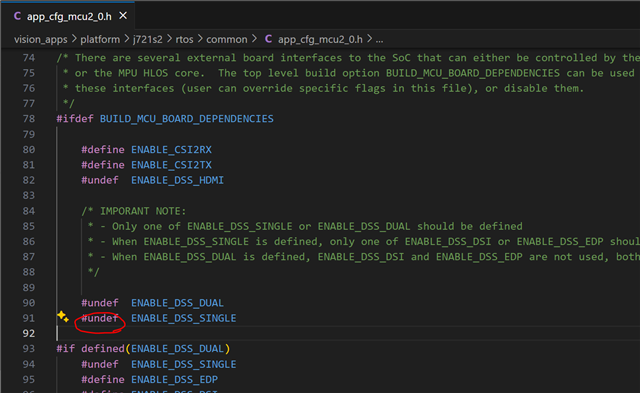Expand the breadcrumb ellipsis symbols

pos(379,40)
